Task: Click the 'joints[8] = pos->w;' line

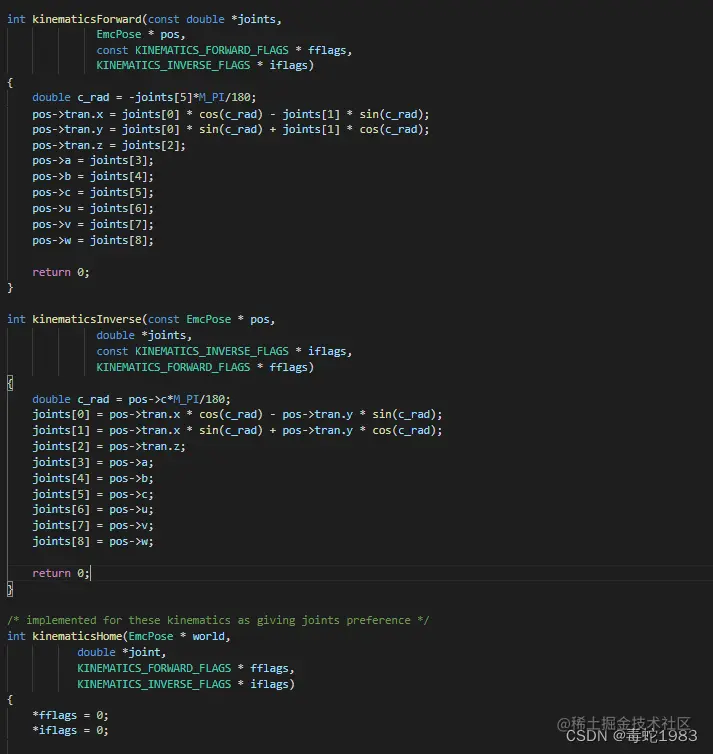Action: (x=93, y=541)
